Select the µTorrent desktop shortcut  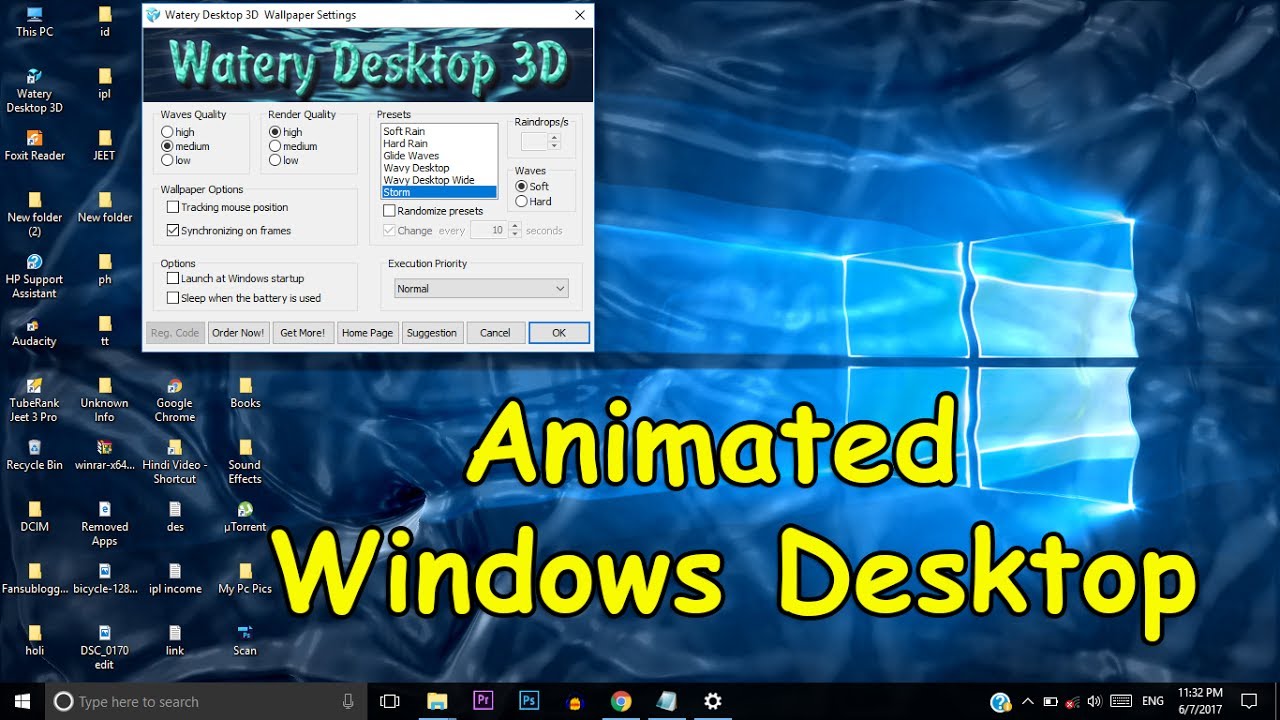click(245, 517)
